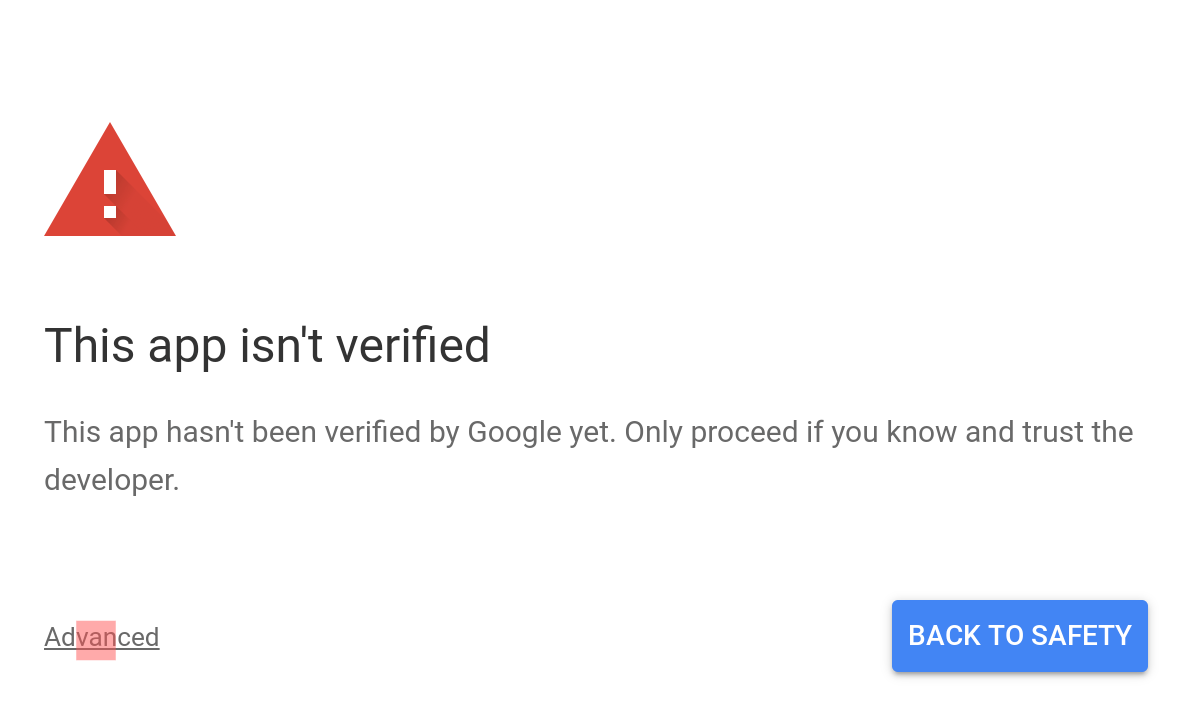1192x710 pixels.
Task: Click the word "developer." on the second line
Action: click(x=112, y=480)
